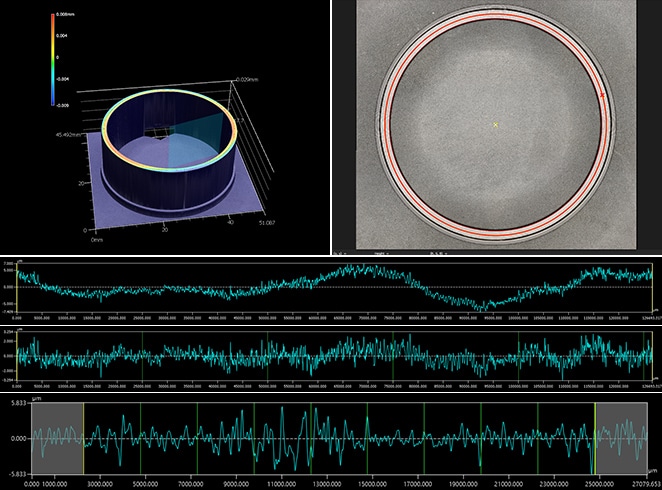662x490 pixels.
Task: Select the left yellow cursor line in bottom graph
Action: (83, 439)
